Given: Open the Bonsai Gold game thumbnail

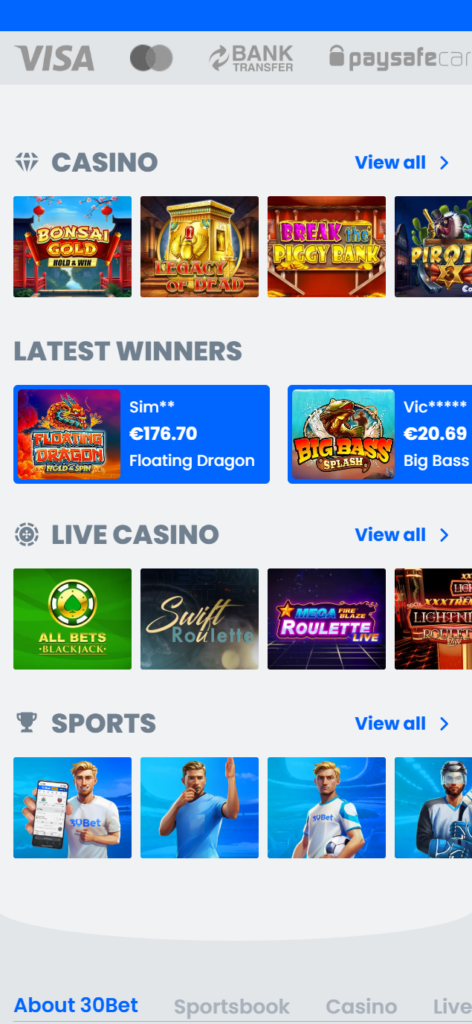Looking at the screenshot, I should pos(72,247).
